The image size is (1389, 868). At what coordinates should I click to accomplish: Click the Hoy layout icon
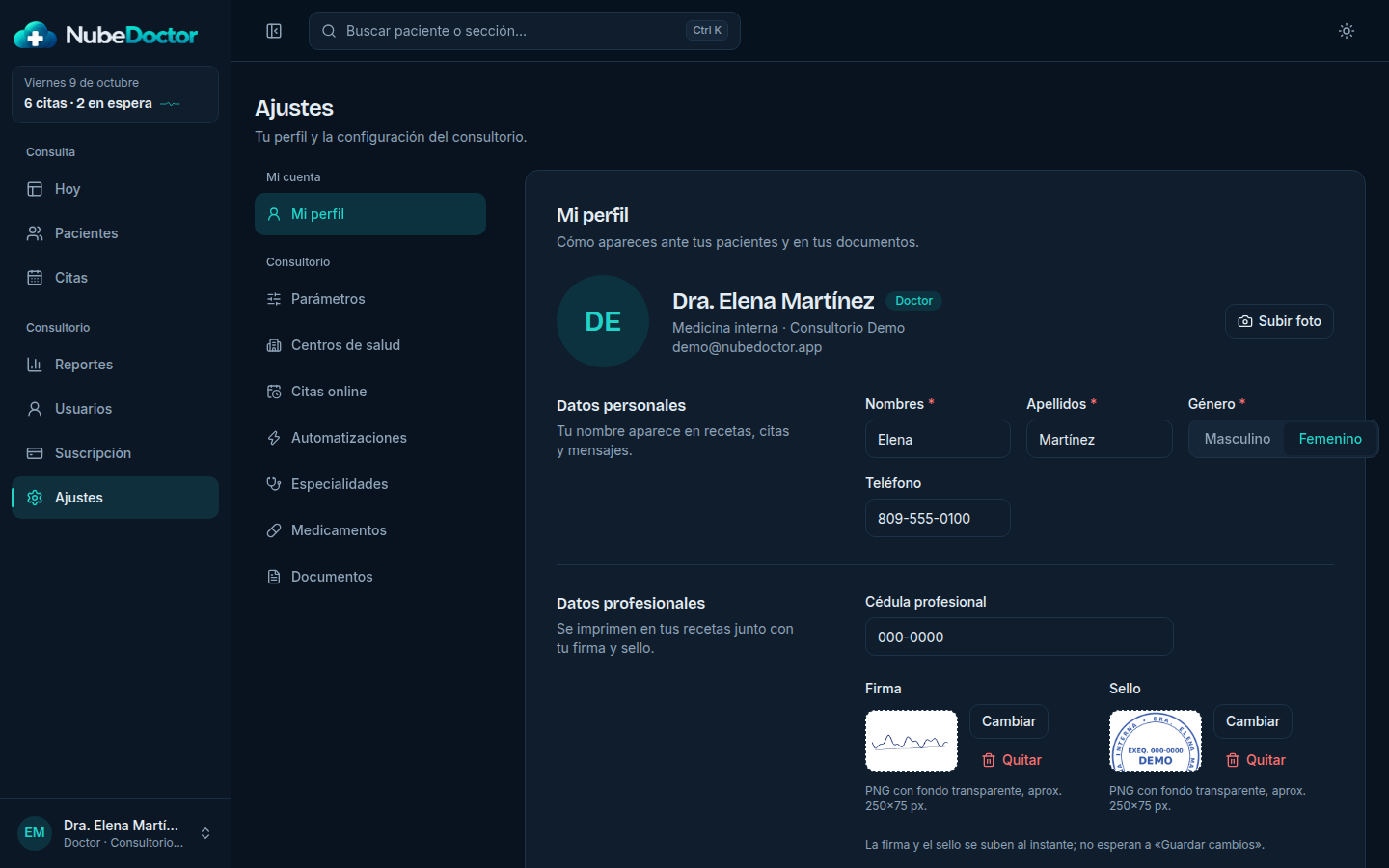coord(35,189)
